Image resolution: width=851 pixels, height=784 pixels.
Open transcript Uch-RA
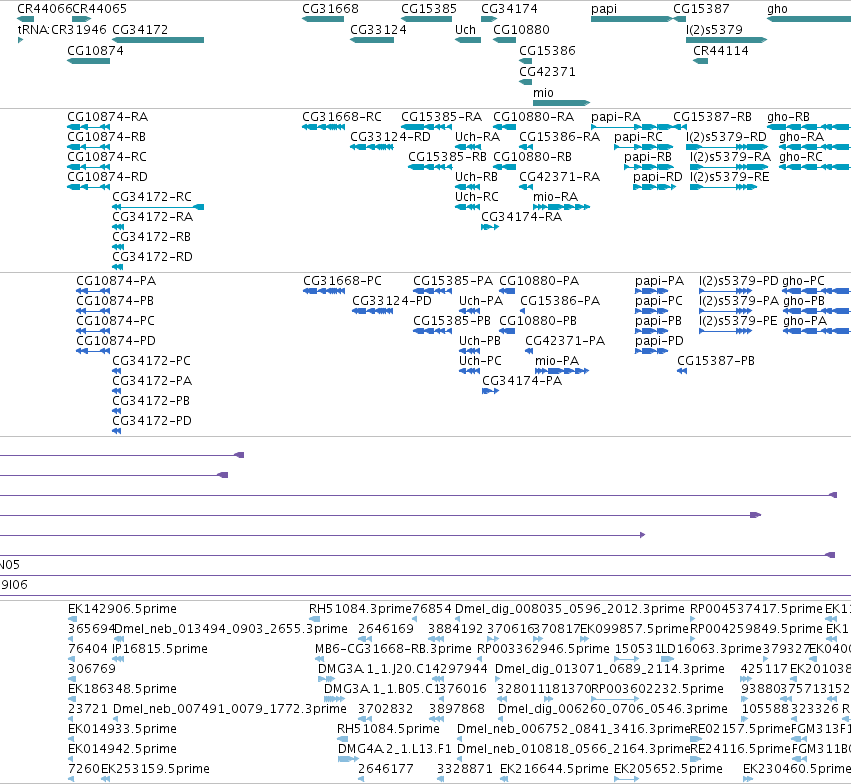(477, 137)
